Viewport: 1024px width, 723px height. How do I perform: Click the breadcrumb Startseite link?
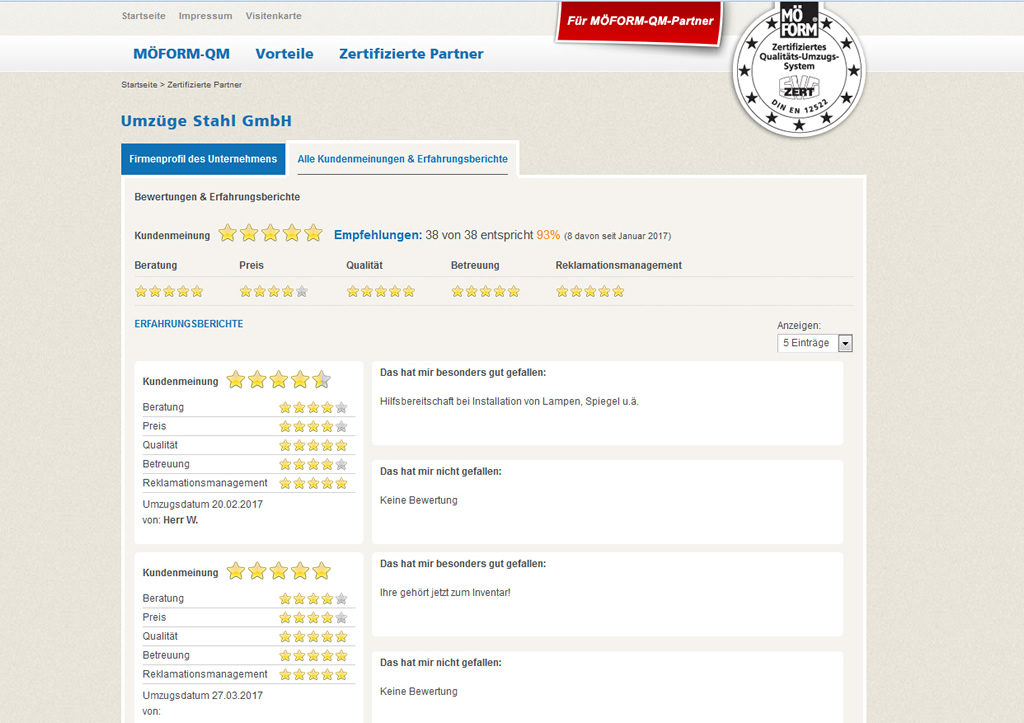[x=139, y=85]
